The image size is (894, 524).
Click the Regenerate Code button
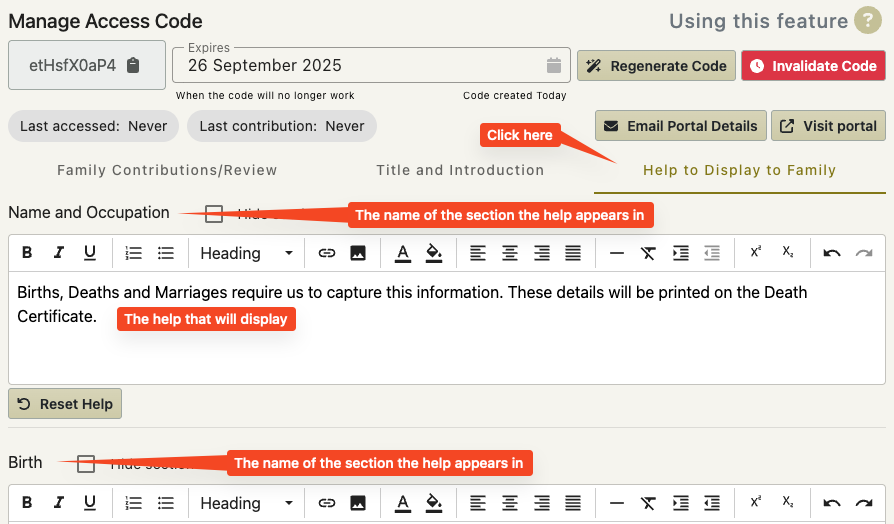click(656, 66)
